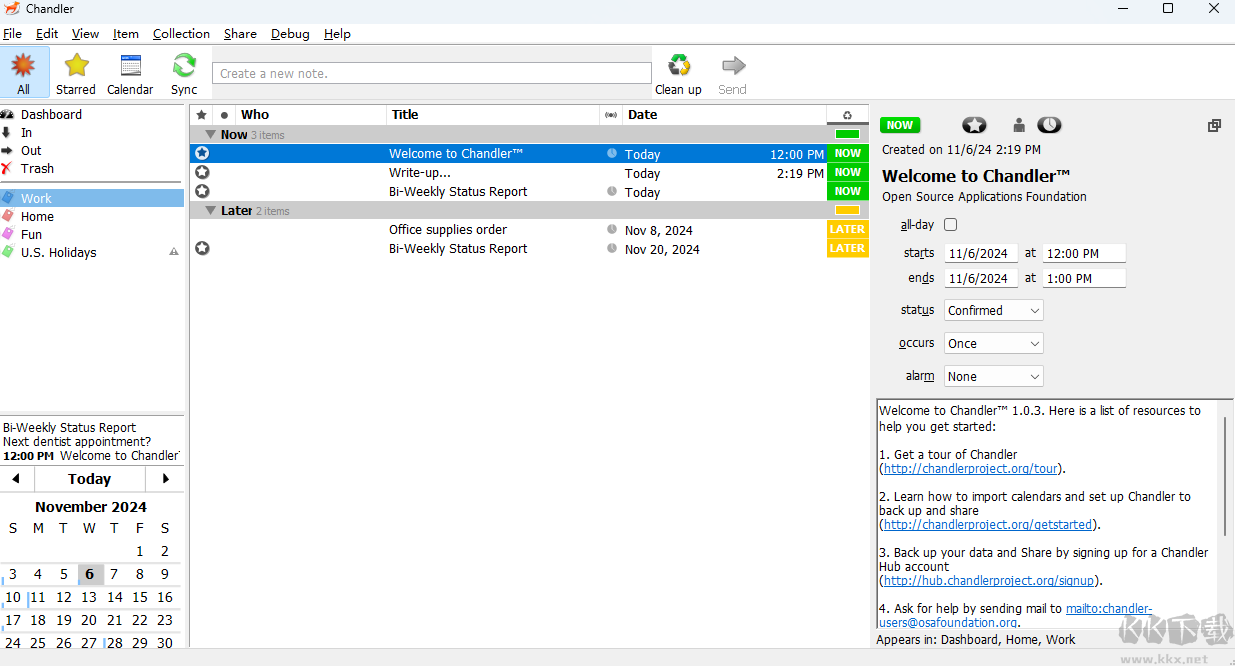
Task: Toggle the green NOW status button
Action: 900,125
